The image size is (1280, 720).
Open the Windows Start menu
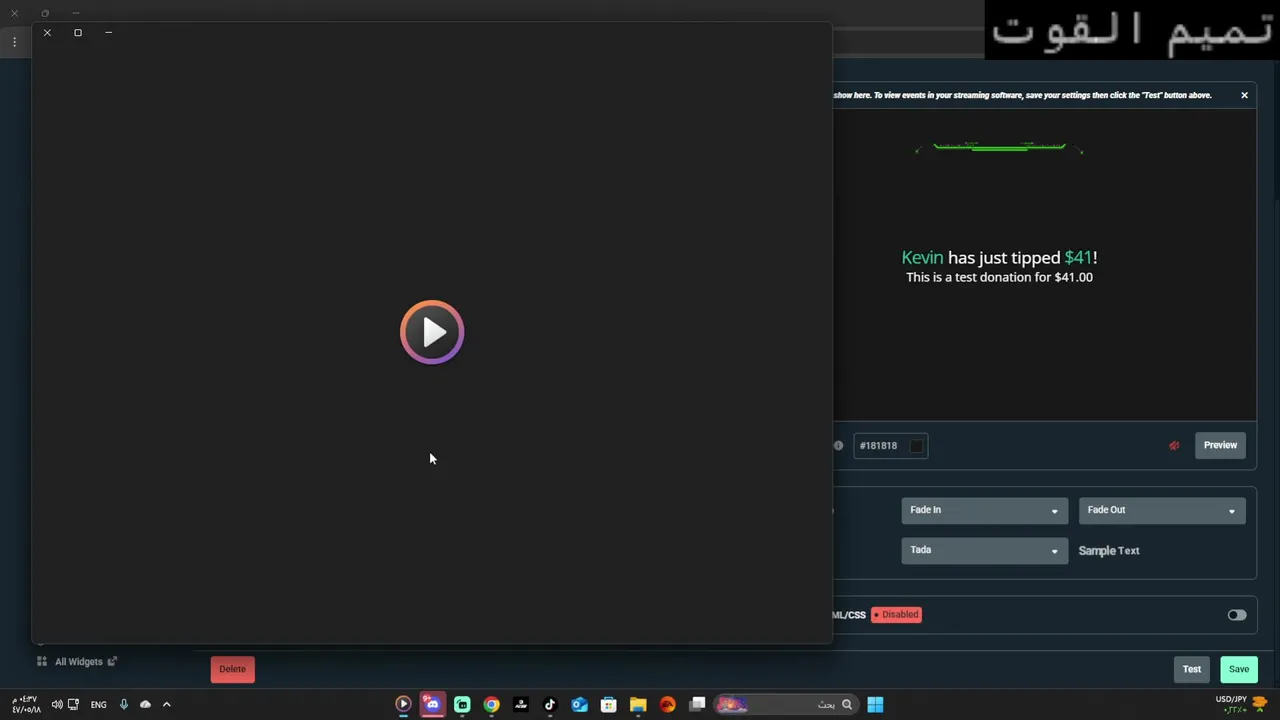pos(875,705)
